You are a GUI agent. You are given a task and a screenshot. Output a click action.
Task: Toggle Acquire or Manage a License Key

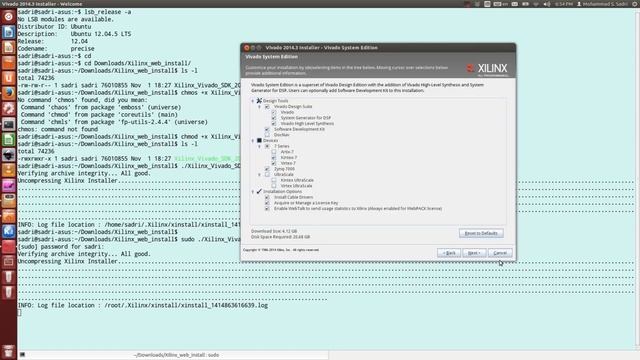(x=267, y=203)
